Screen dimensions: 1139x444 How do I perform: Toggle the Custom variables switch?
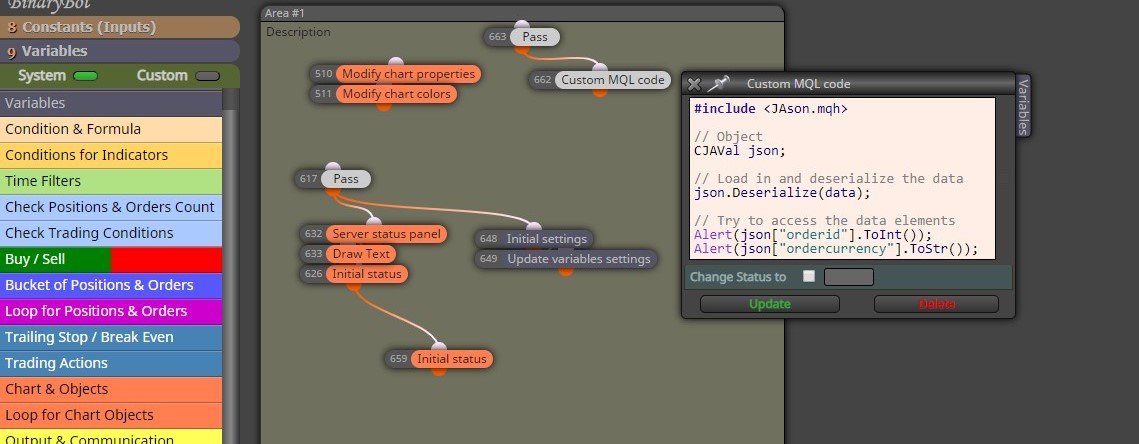[208, 76]
